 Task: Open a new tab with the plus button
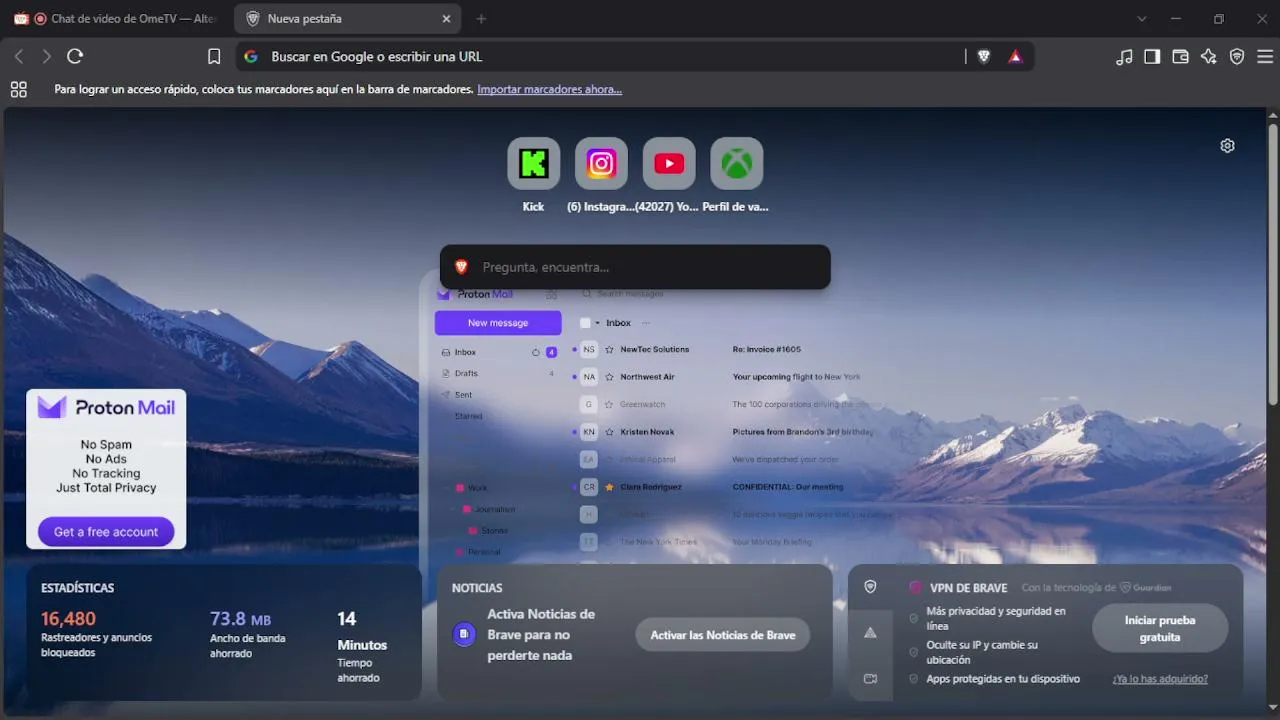(x=481, y=19)
